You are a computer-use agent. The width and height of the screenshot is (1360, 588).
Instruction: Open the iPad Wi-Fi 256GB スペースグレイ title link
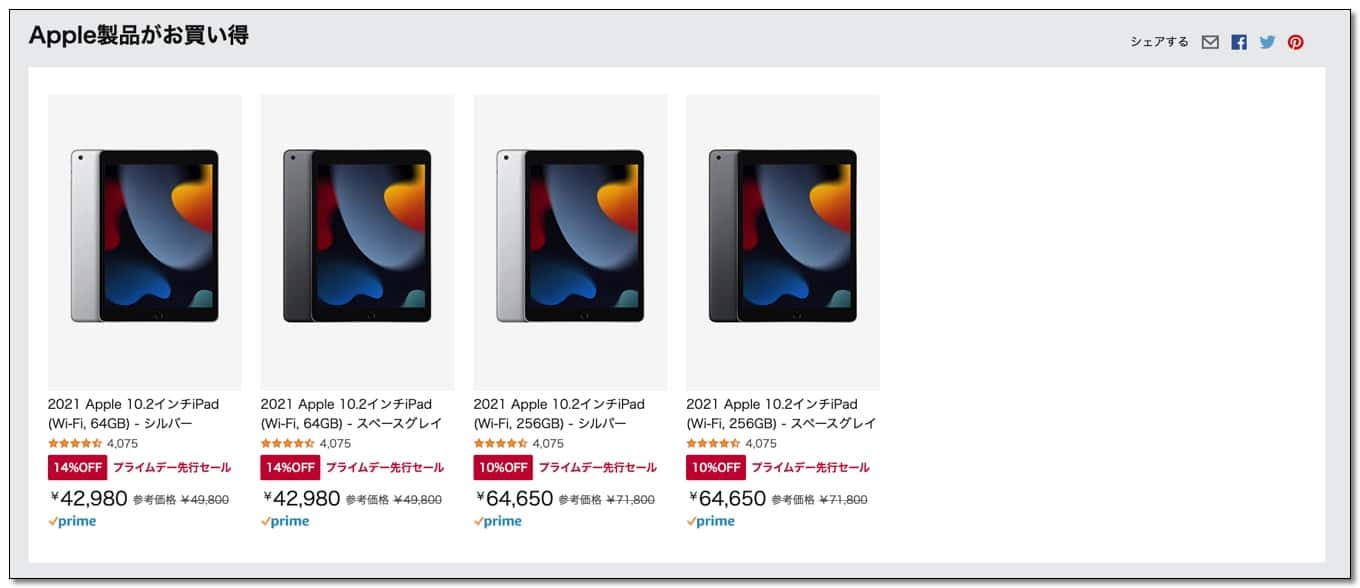point(781,414)
